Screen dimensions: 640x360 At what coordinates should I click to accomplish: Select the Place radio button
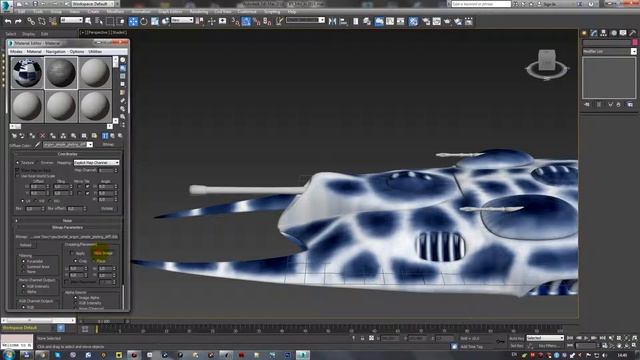pyautogui.click(x=93, y=260)
